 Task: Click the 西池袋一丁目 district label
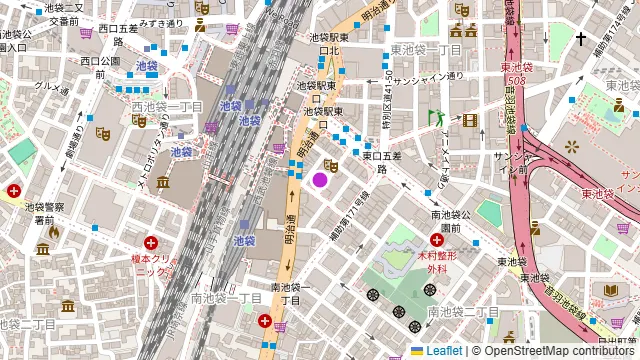pos(167,107)
